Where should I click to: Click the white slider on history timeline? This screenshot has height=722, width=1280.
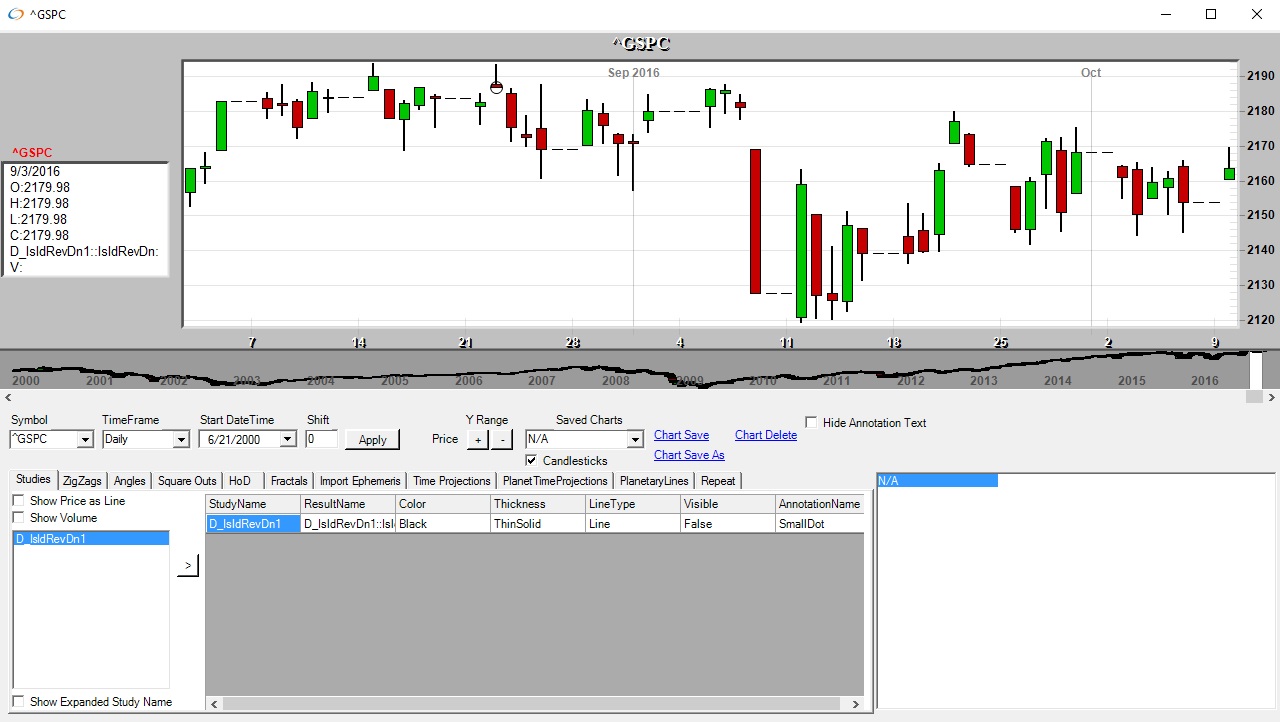click(1256, 369)
